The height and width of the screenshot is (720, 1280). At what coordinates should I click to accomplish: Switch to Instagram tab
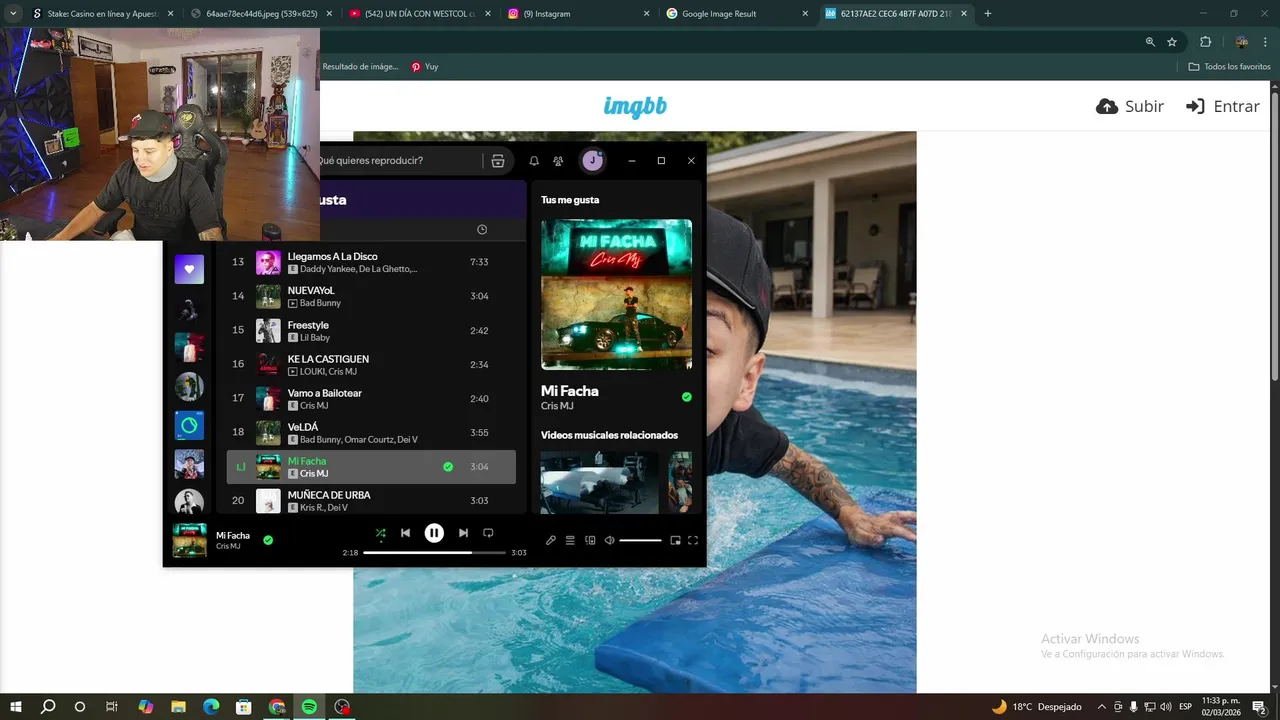click(577, 14)
